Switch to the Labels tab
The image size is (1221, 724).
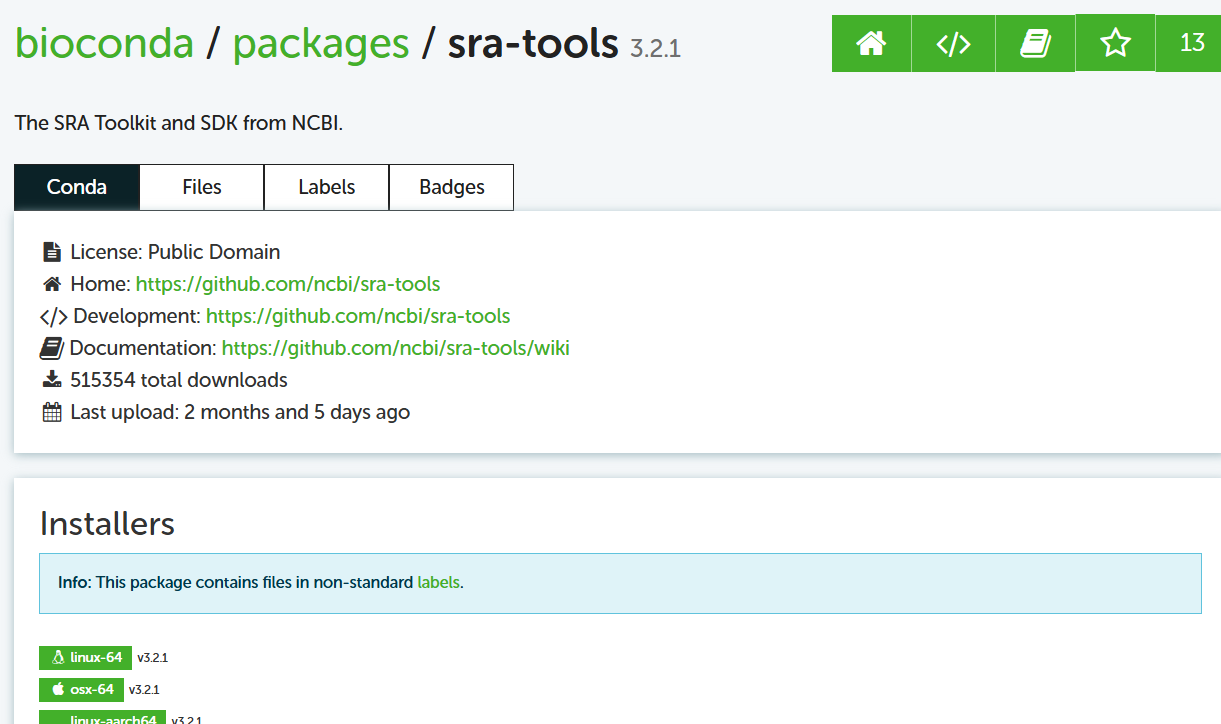click(x=327, y=187)
